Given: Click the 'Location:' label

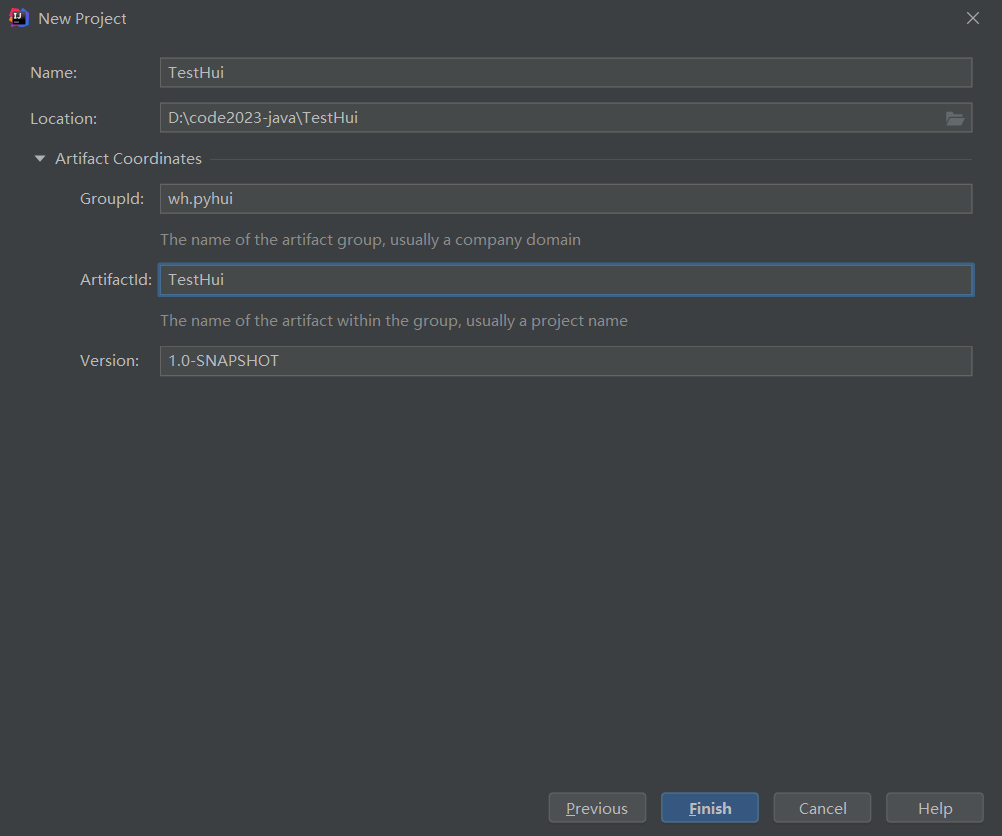Looking at the screenshot, I should [64, 118].
